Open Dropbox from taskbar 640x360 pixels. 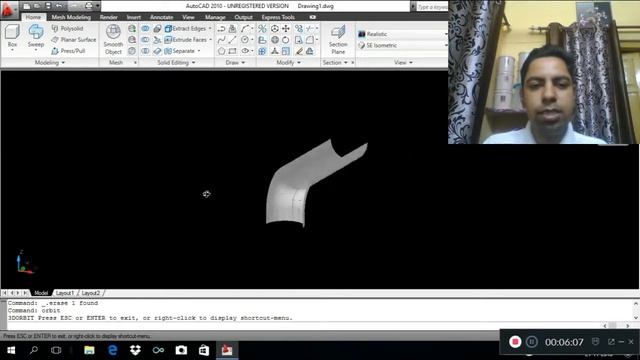click(x=135, y=350)
